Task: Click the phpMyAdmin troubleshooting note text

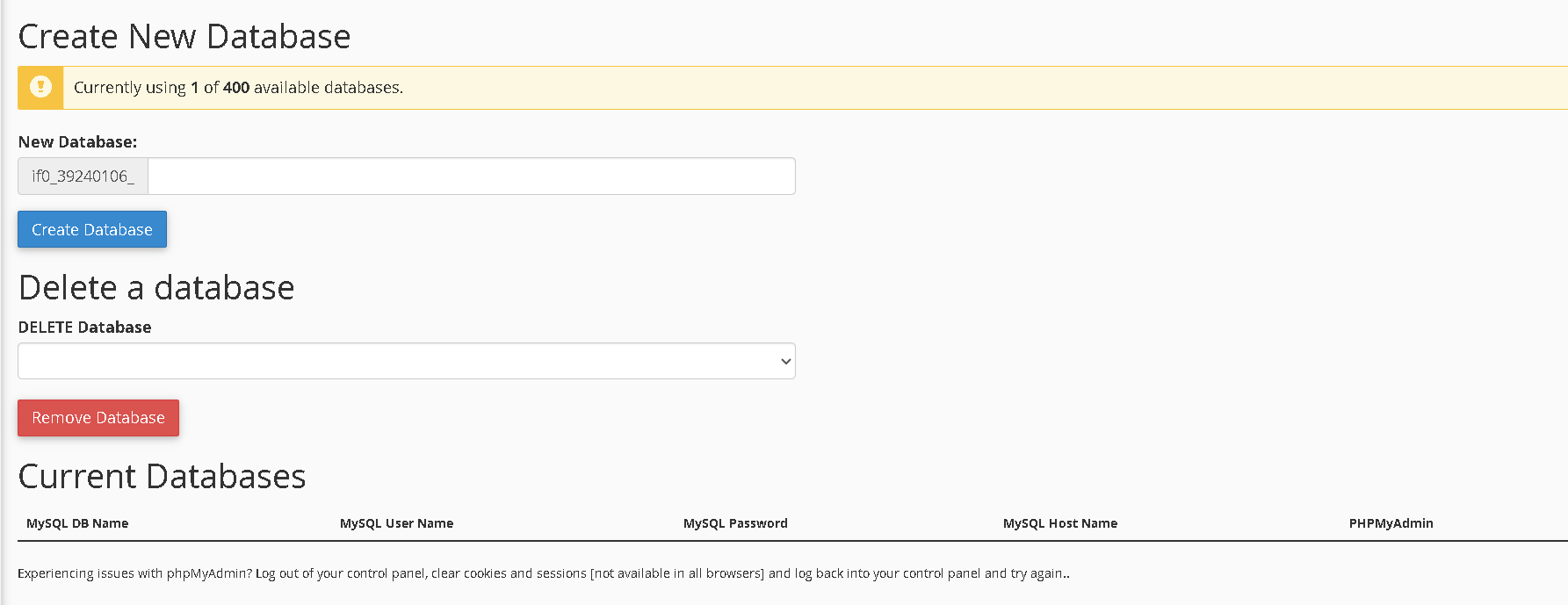Action: (x=544, y=573)
